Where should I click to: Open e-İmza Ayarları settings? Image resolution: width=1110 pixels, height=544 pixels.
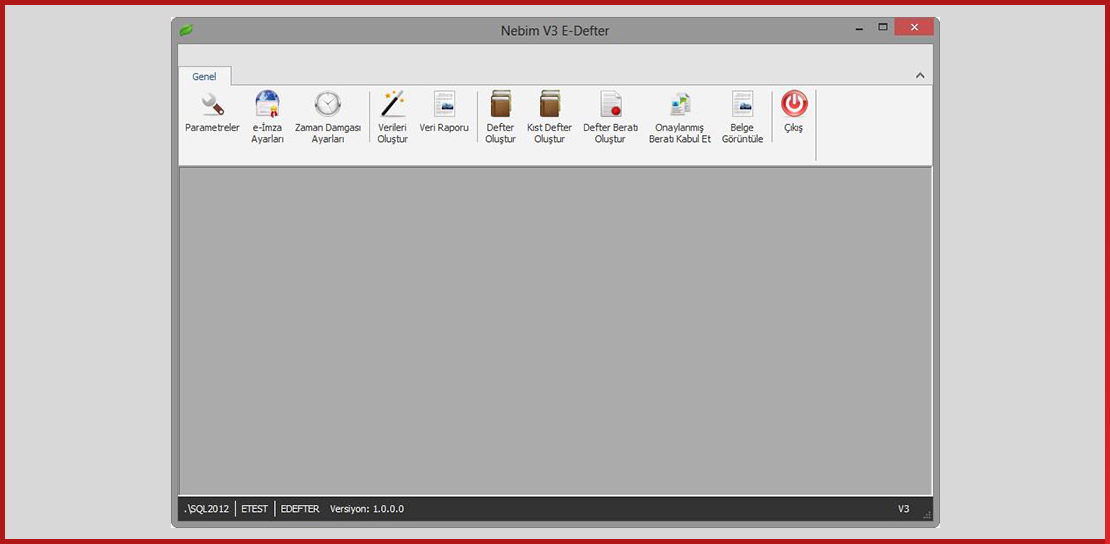click(x=268, y=118)
